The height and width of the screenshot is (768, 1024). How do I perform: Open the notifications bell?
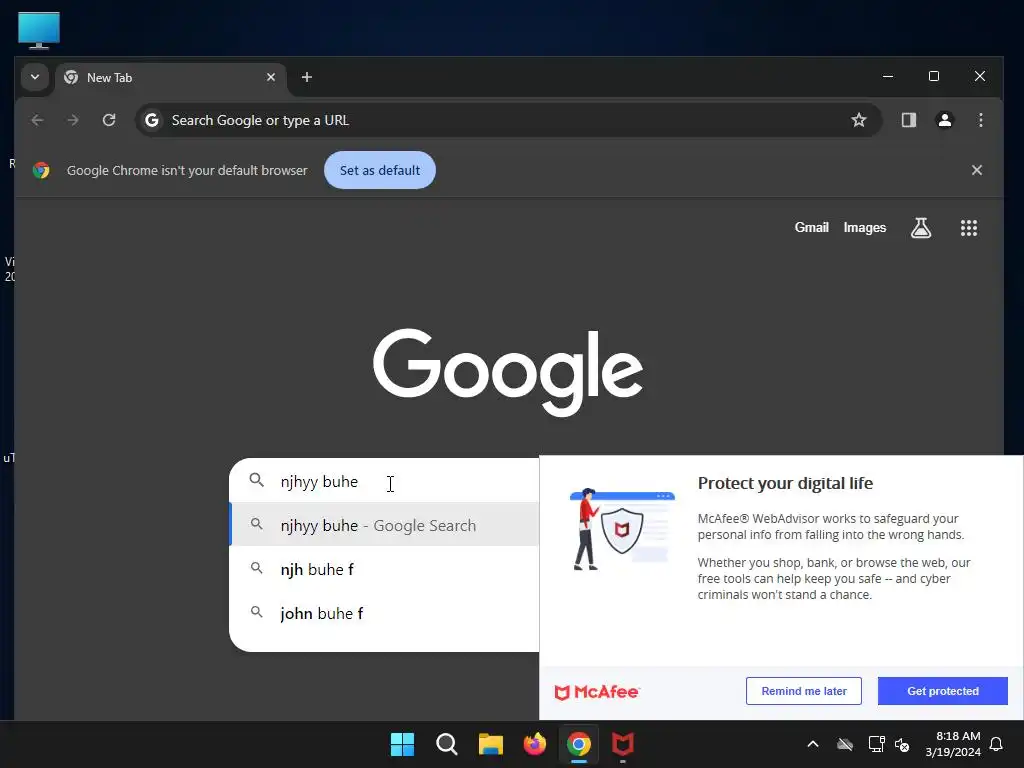997,744
